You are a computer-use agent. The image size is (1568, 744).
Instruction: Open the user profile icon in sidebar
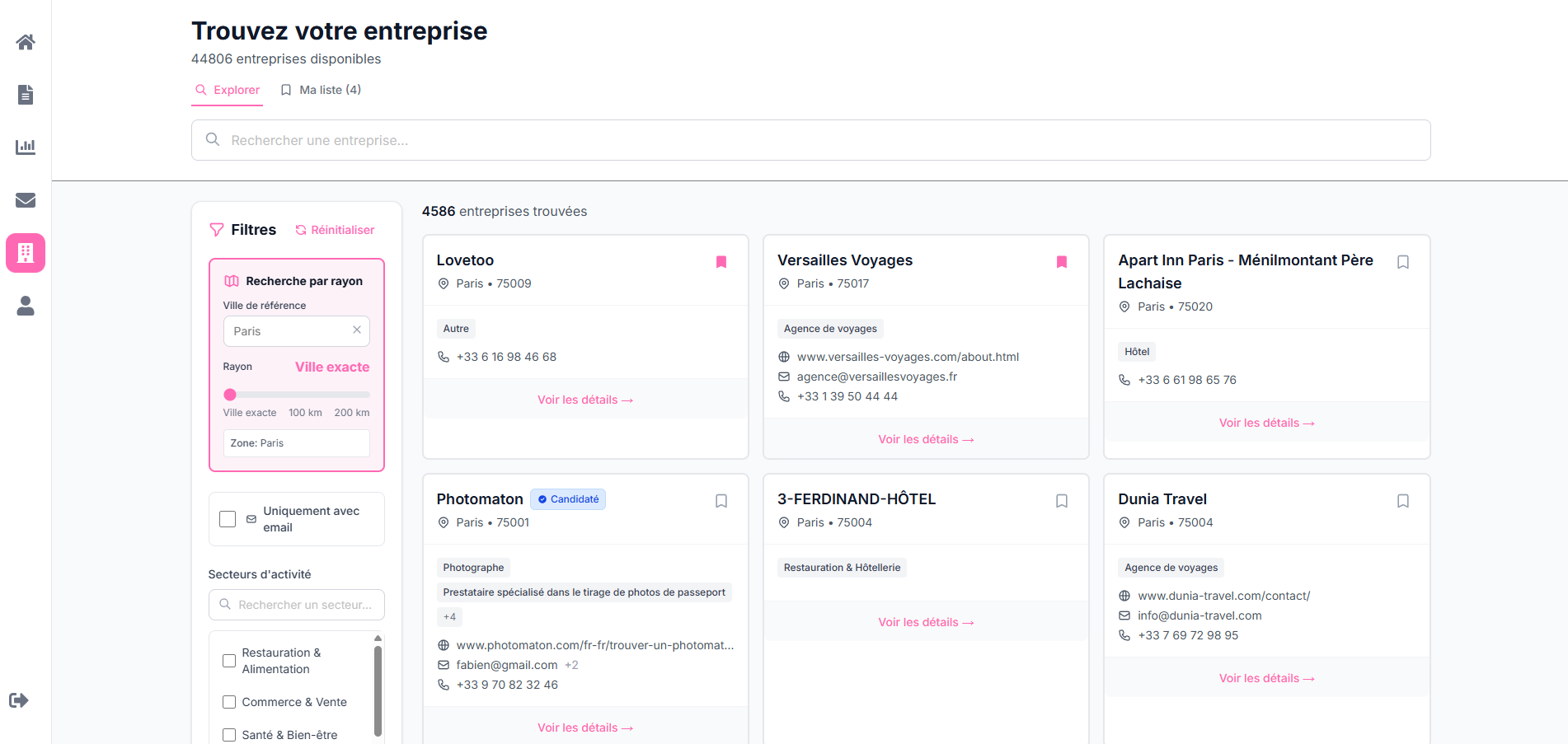(26, 306)
